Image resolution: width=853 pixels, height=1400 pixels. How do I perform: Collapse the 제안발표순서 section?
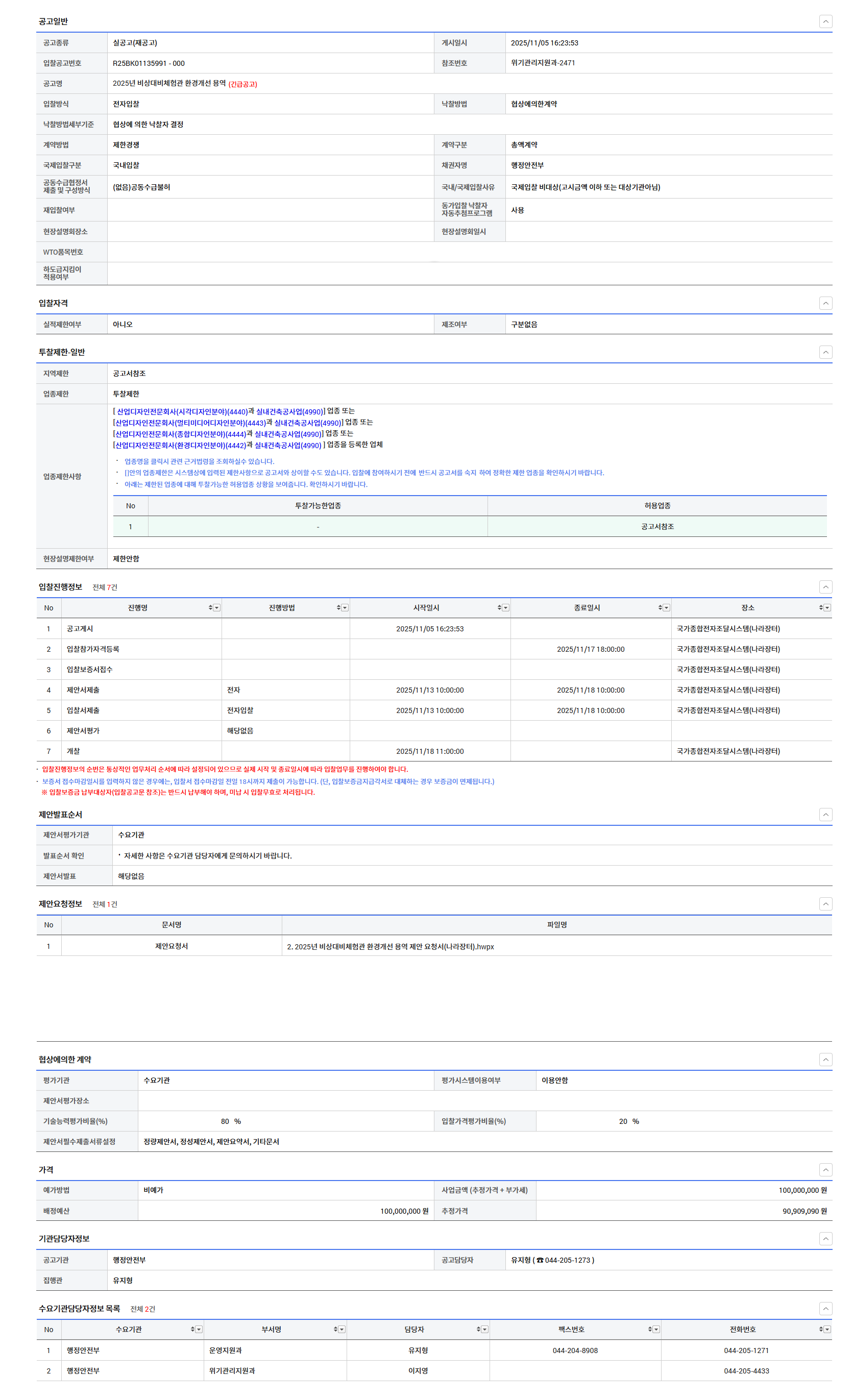825,815
